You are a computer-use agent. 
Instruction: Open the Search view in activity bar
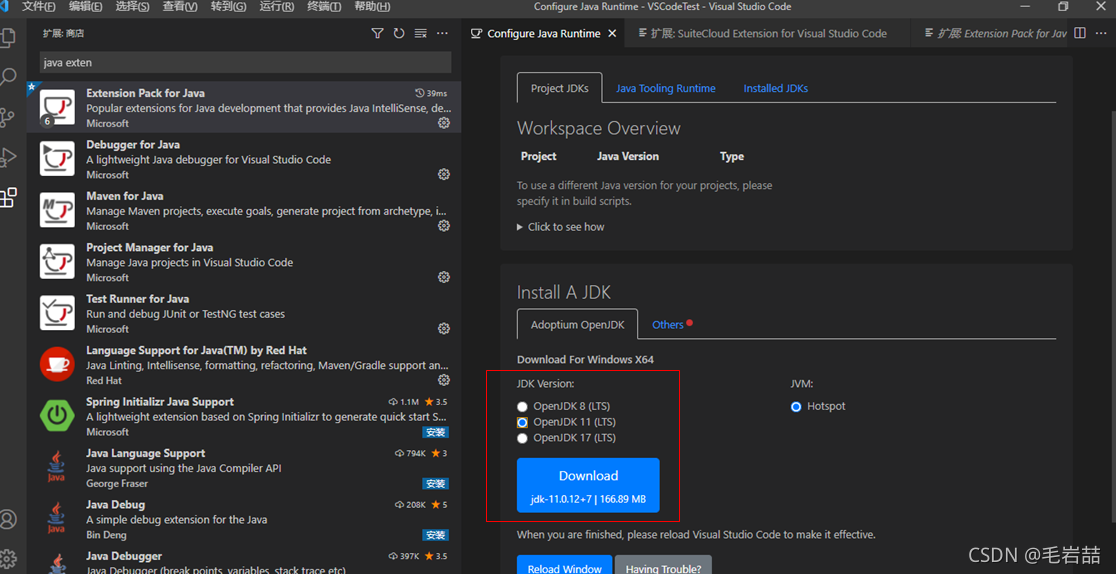click(x=9, y=77)
